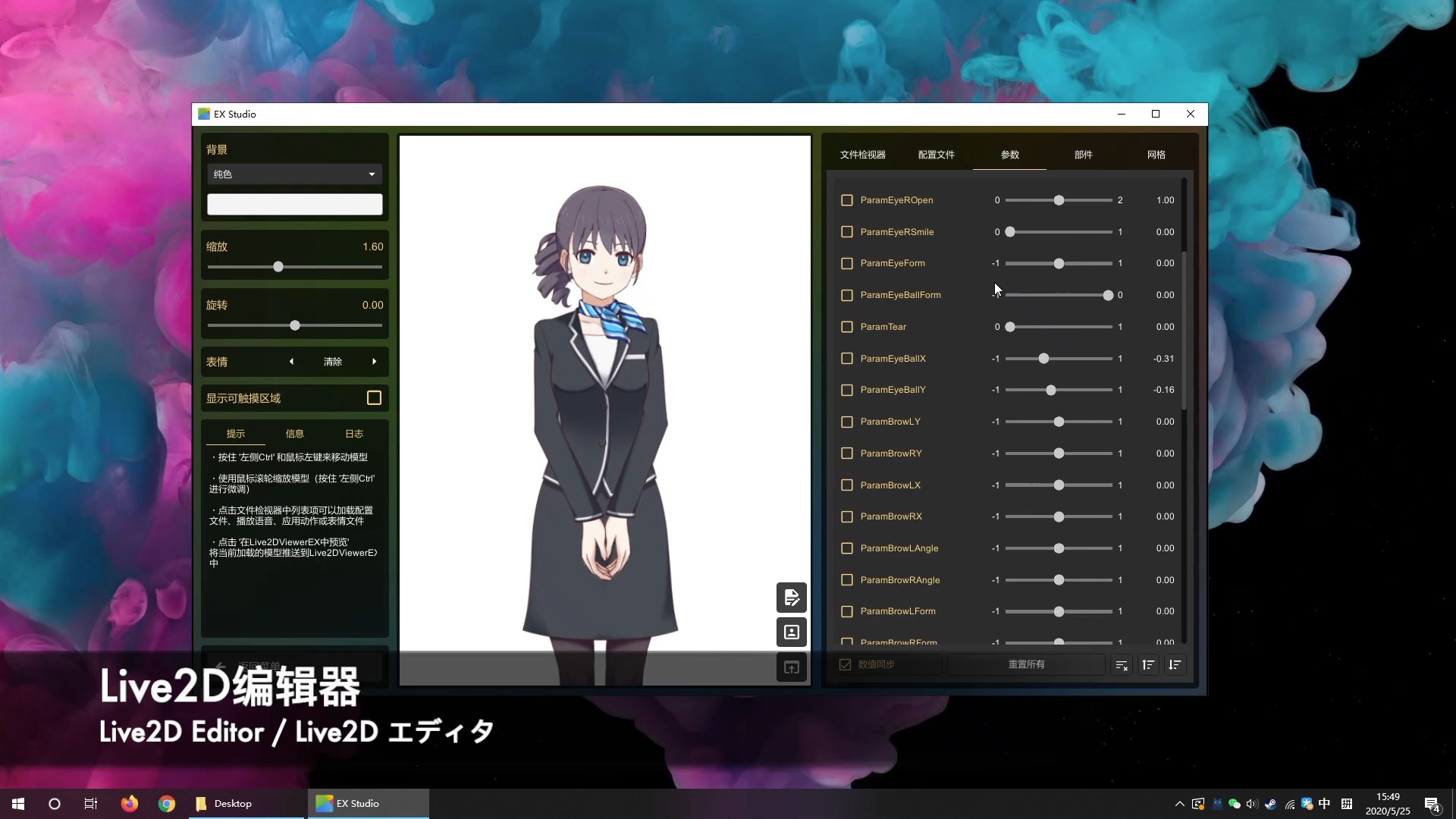Enable the ParamTear parameter checkbox
Screen dimensions: 1456x819
[x=847, y=327]
